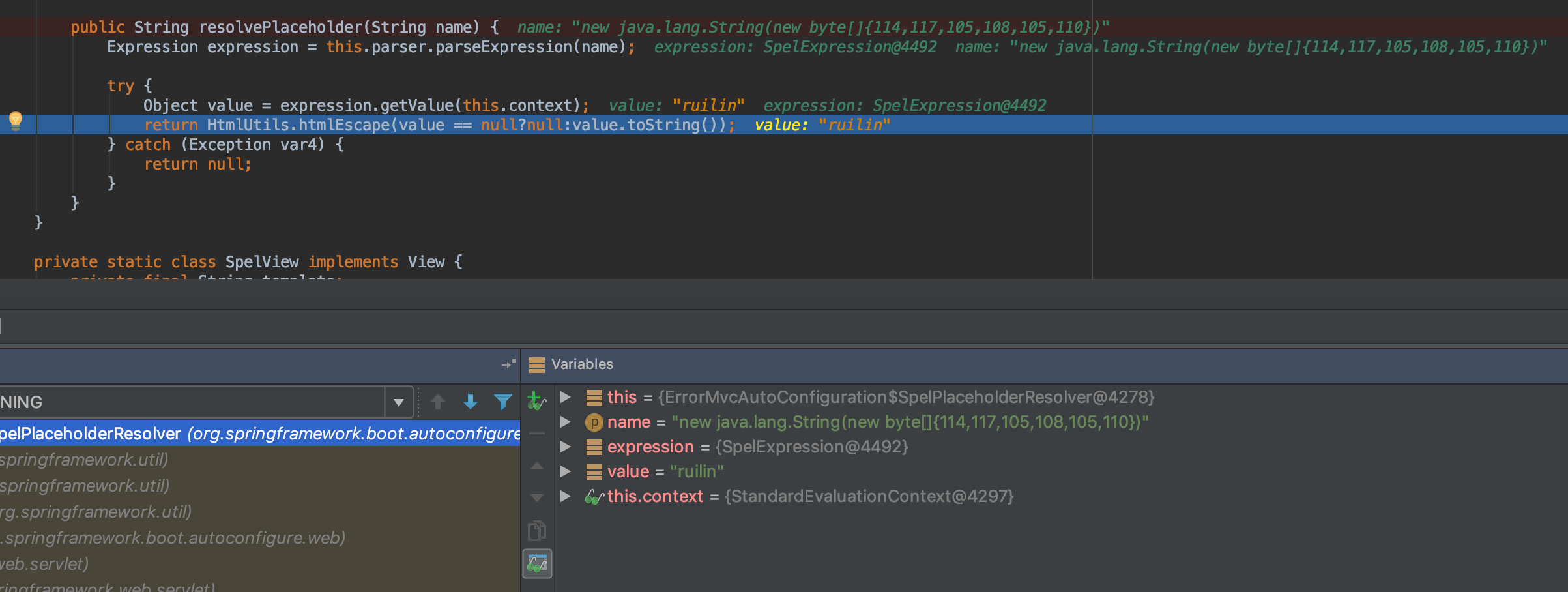This screenshot has width=1568, height=592.
Task: Click the restore layout pin icon
Action: tap(509, 364)
